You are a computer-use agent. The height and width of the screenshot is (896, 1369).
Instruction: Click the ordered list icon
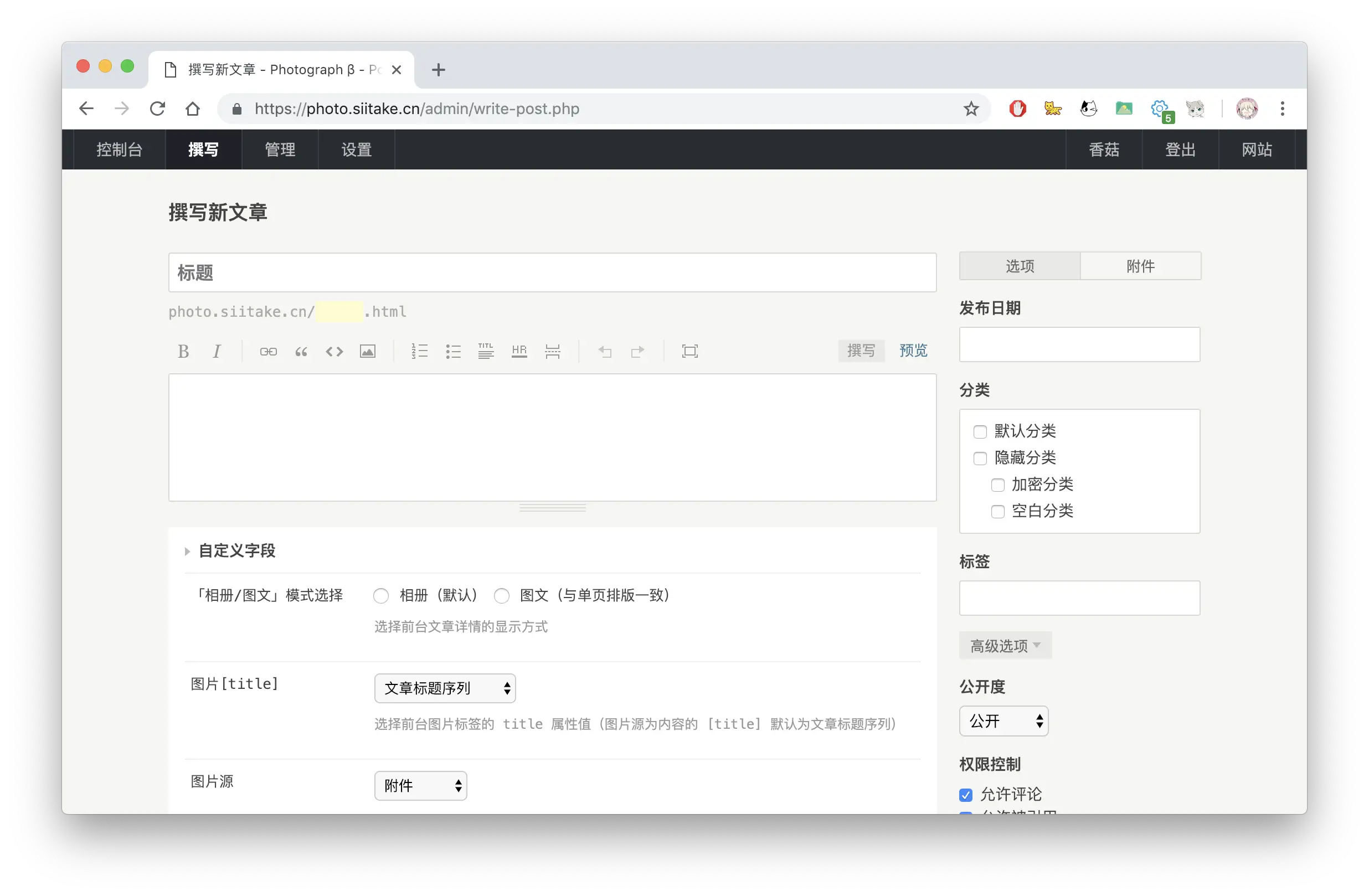419,351
